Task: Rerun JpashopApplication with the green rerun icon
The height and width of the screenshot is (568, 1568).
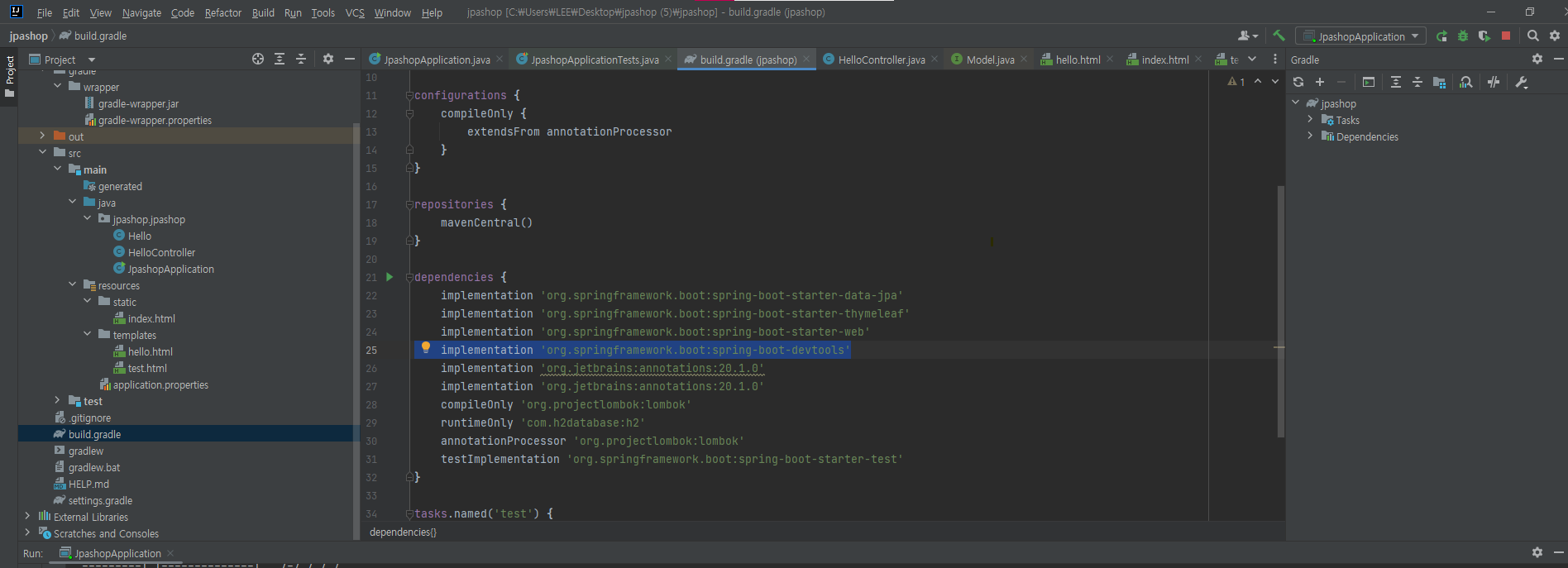Action: point(1441,36)
